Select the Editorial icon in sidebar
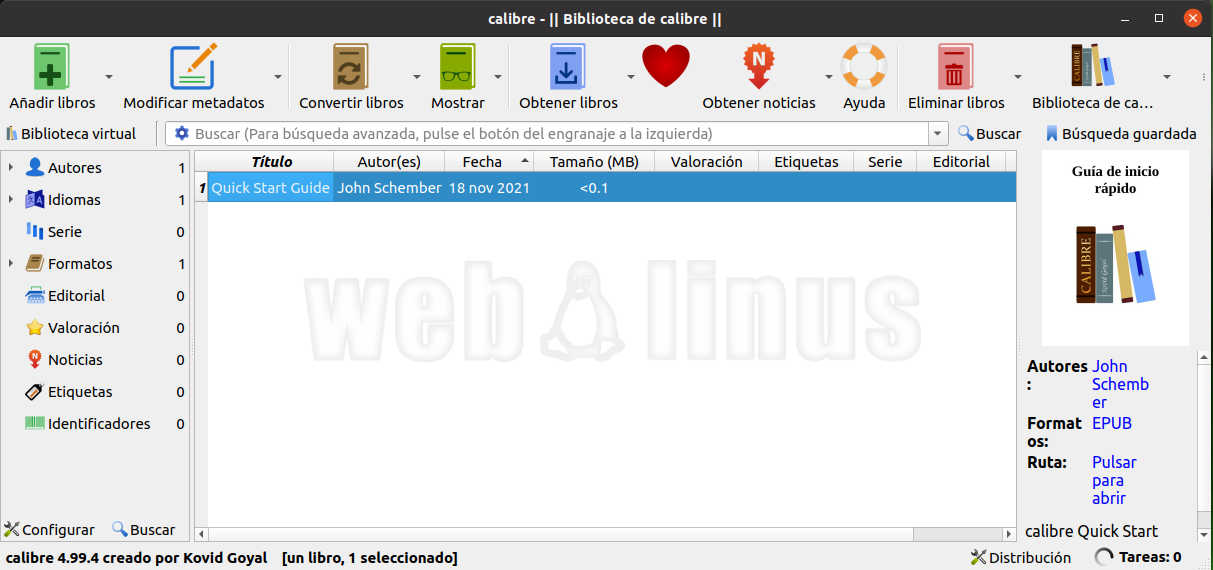Viewport: 1213px width, 570px height. 35,296
